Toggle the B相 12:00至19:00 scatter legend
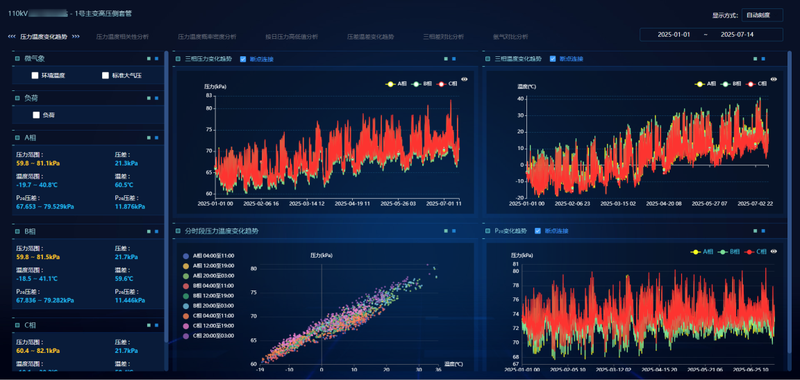Screen dimensions: 800x380 (x=208, y=296)
